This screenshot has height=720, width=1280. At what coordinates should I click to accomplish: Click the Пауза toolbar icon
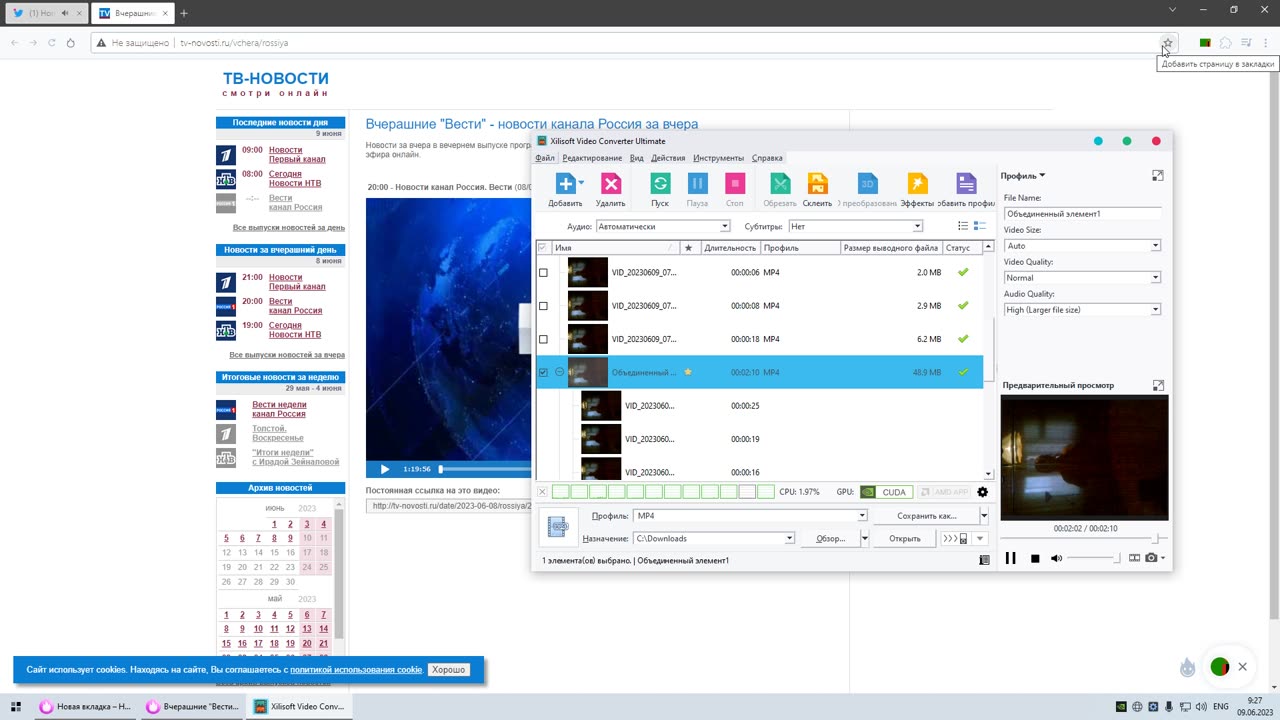(x=697, y=184)
